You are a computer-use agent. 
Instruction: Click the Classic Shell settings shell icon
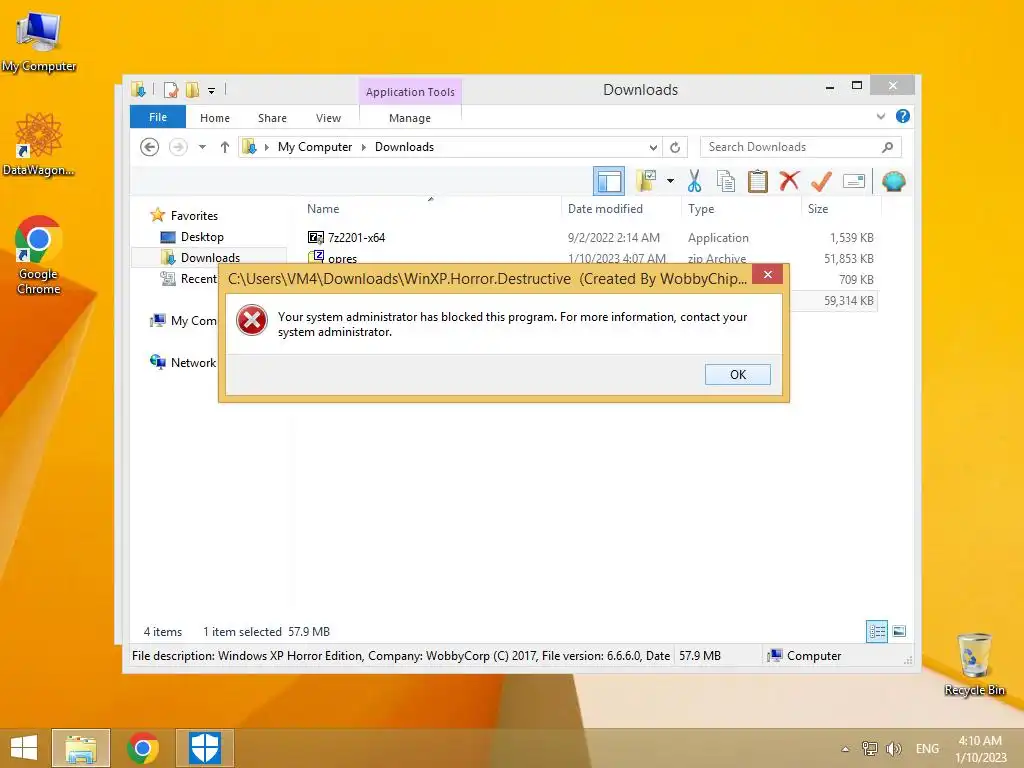[x=893, y=181]
